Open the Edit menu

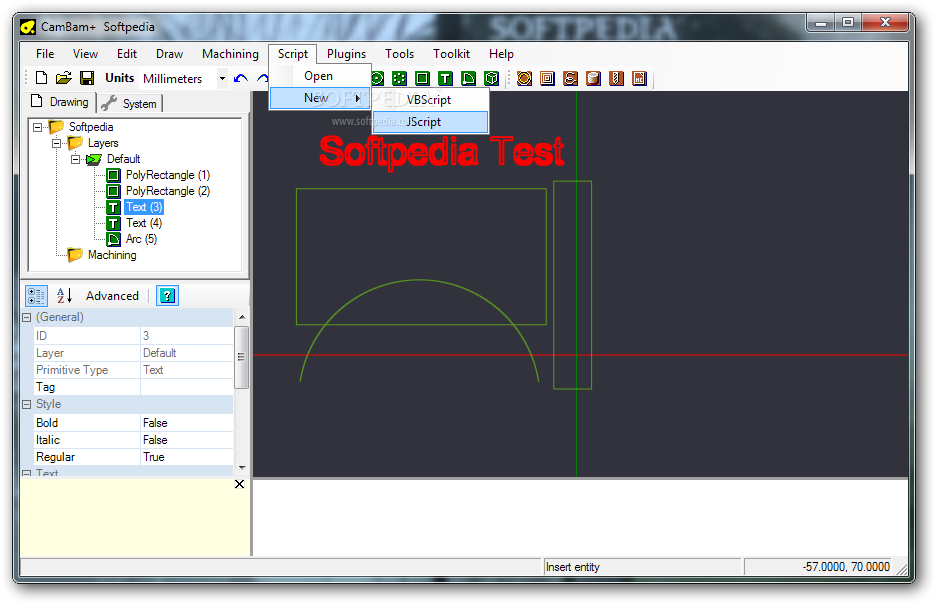click(x=127, y=54)
